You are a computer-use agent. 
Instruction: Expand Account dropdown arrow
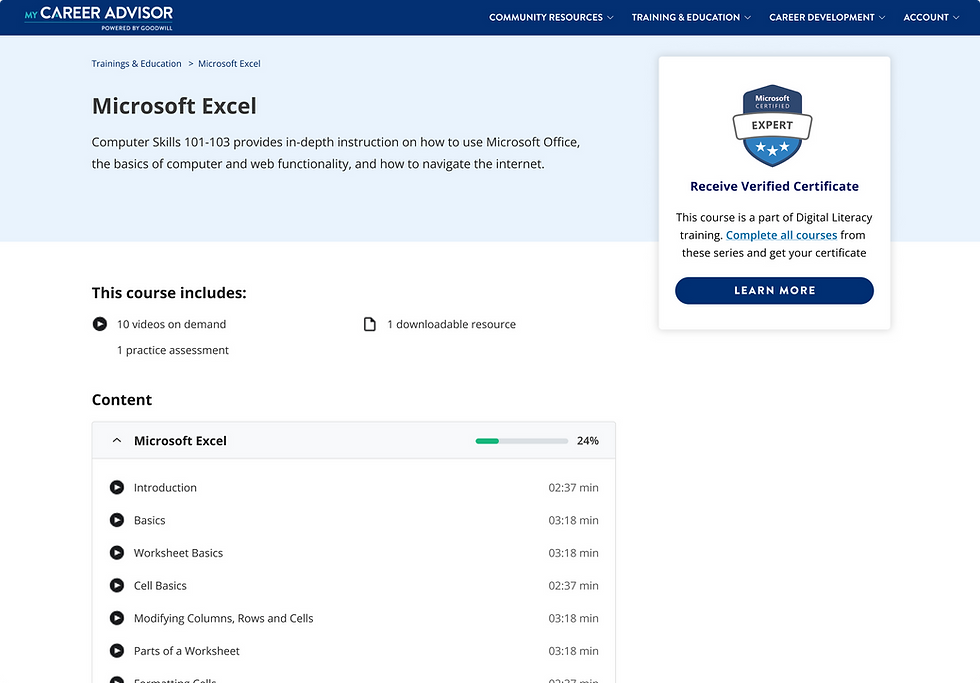point(956,17)
